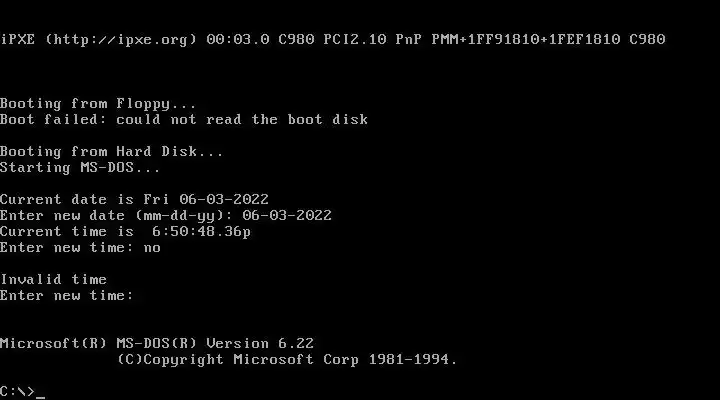Image resolution: width=720 pixels, height=400 pixels.
Task: Click the Copyright Microsoft Corp 1981-1994 line
Action: [x=287, y=360]
